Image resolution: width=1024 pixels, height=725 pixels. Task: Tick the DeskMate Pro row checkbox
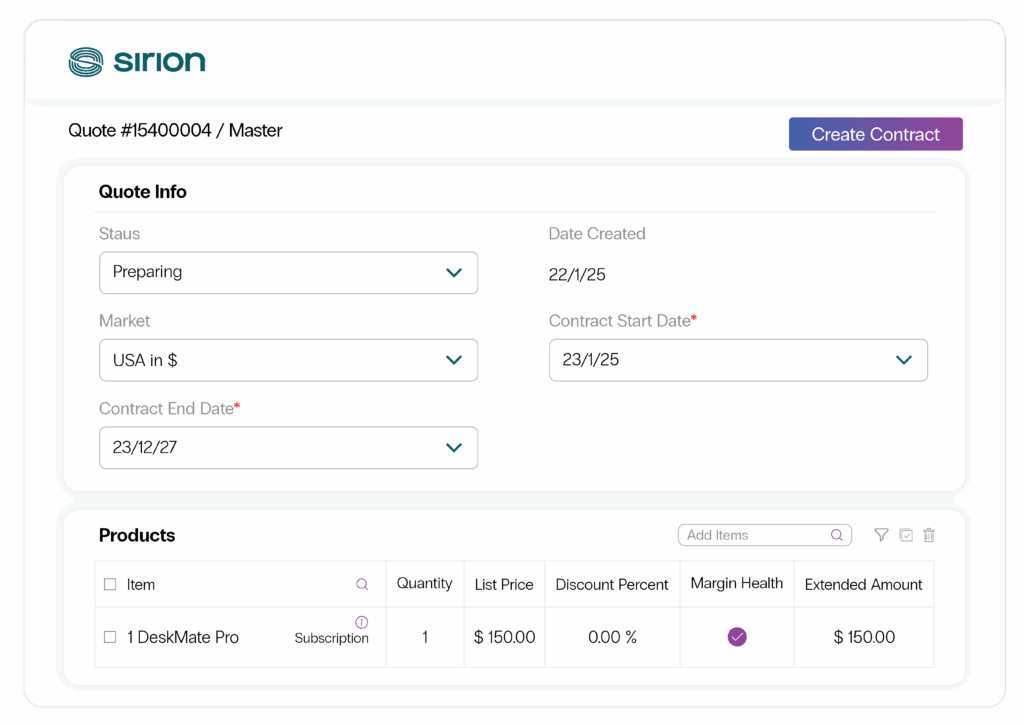coord(110,637)
